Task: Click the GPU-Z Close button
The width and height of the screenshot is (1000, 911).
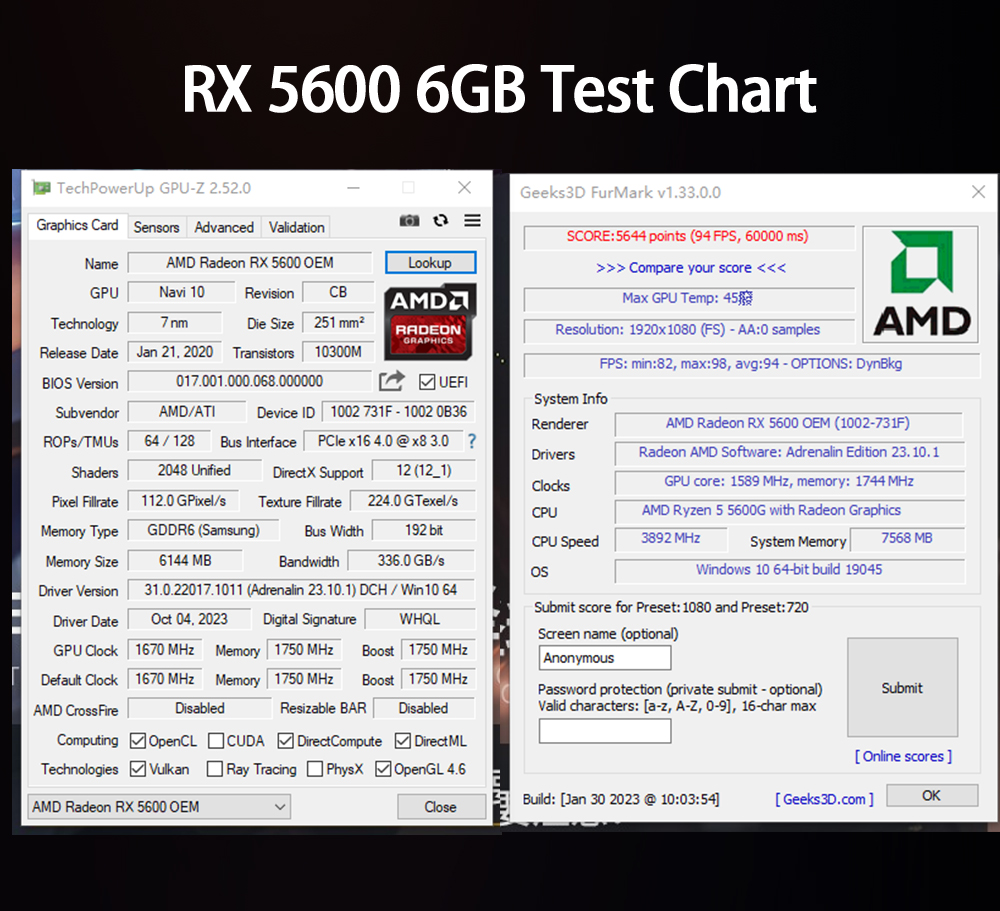Action: point(441,806)
